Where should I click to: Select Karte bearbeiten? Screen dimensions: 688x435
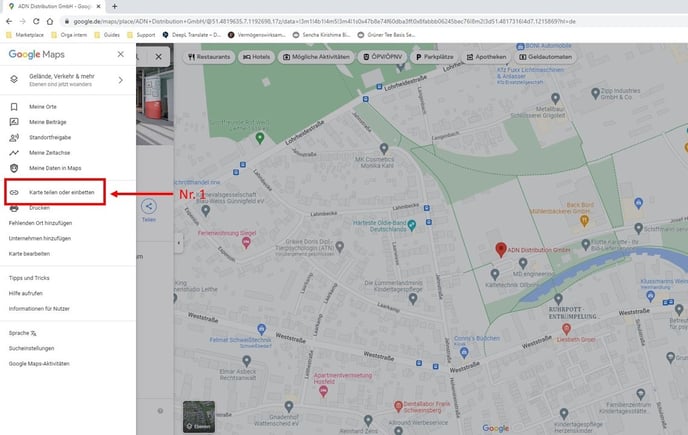tap(29, 254)
